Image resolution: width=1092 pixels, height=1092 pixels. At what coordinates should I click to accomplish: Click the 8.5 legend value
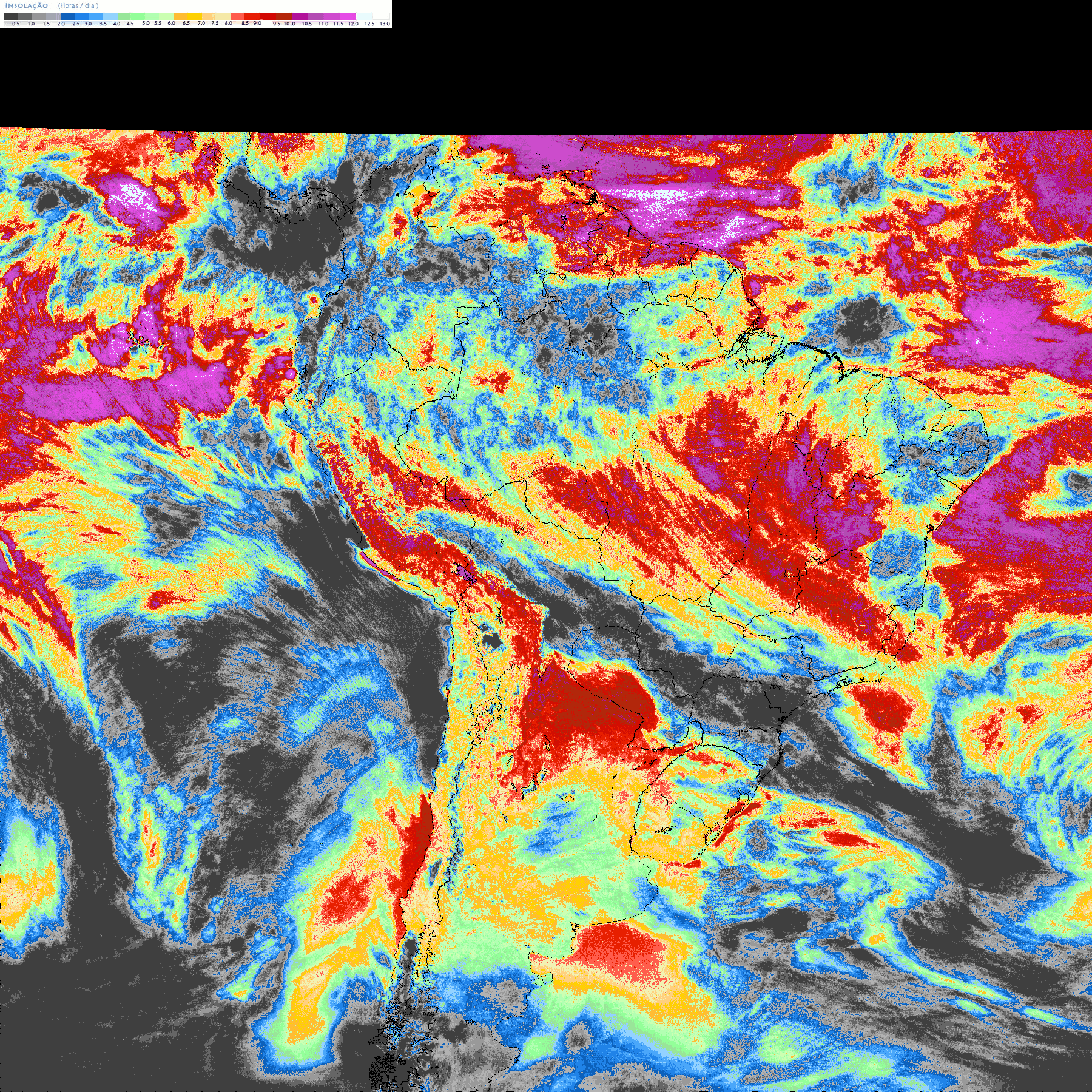pos(245,23)
